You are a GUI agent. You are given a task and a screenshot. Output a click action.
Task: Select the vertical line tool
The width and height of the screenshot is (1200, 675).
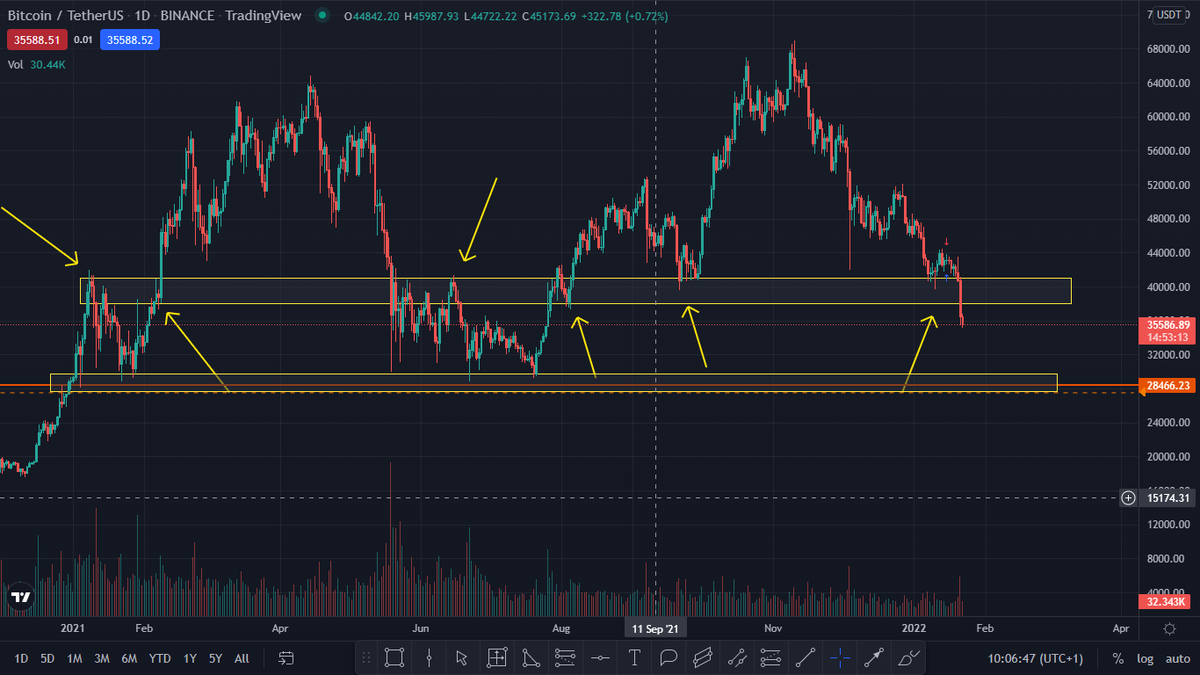(429, 658)
